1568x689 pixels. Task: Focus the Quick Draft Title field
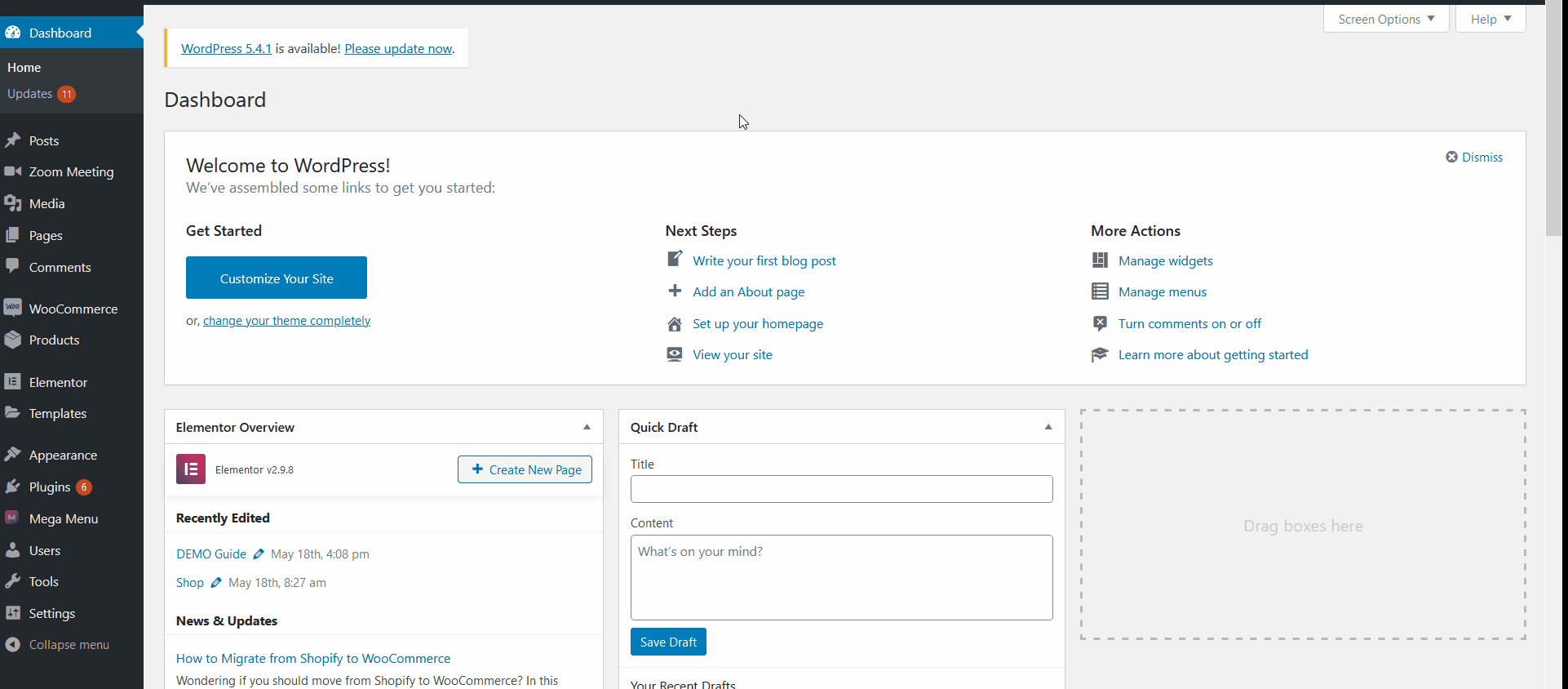(841, 489)
